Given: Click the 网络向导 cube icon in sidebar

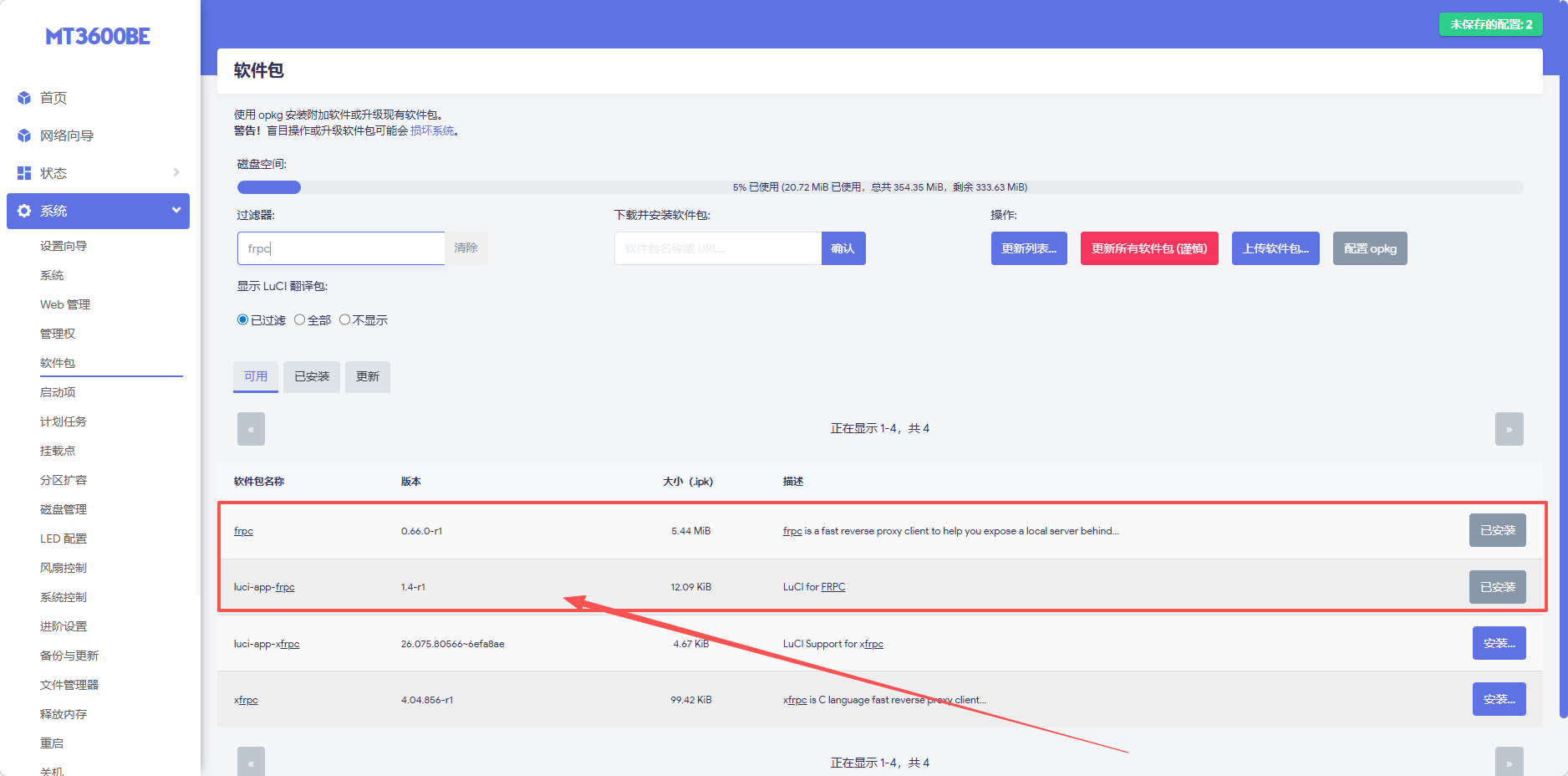Looking at the screenshot, I should [x=24, y=135].
